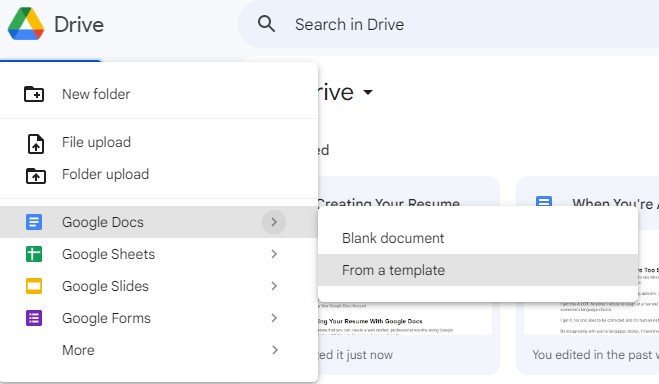Click the Drive wordmark text
This screenshot has height=384, width=659.
(x=79, y=24)
